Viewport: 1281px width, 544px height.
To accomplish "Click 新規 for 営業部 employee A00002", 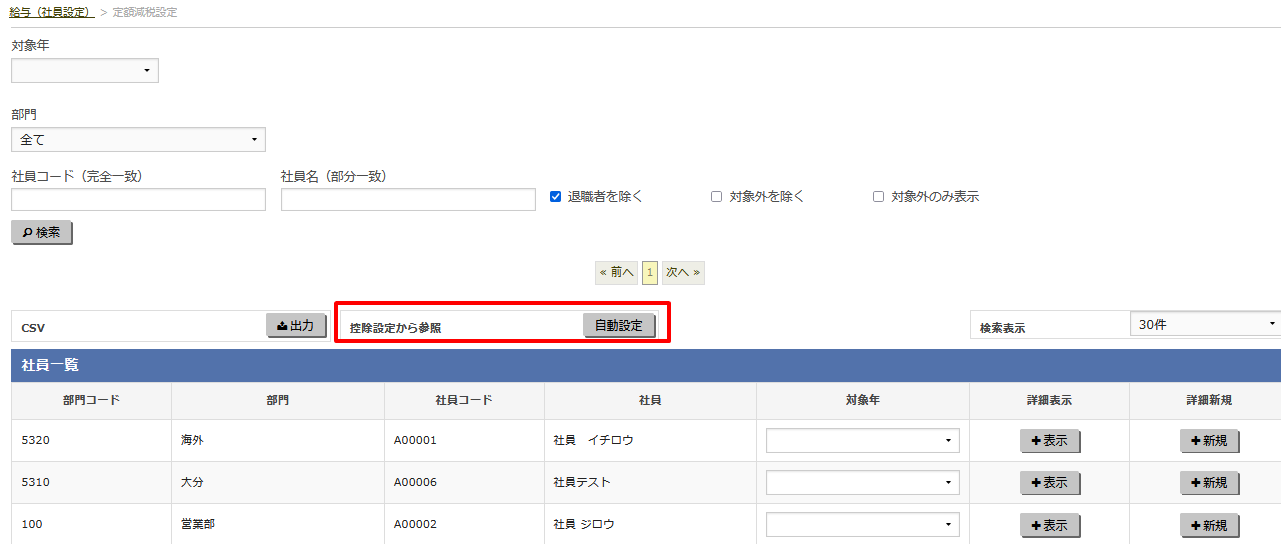I will pyautogui.click(x=1209, y=525).
